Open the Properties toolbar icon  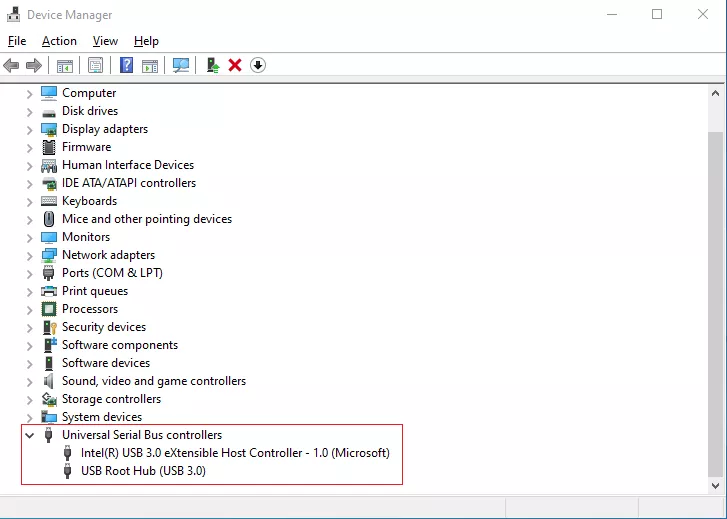pyautogui.click(x=96, y=65)
